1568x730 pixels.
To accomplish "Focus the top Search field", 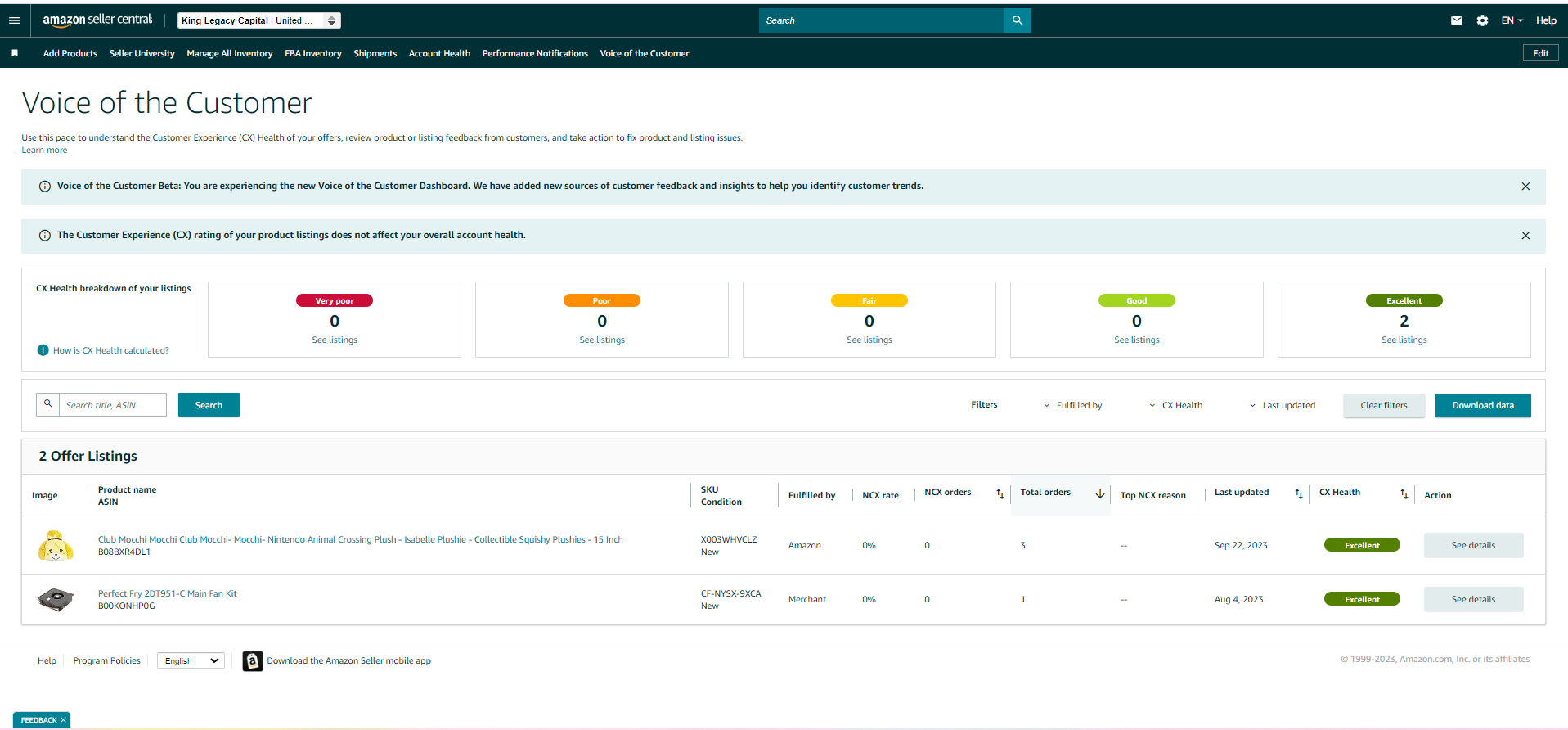I will coord(882,20).
